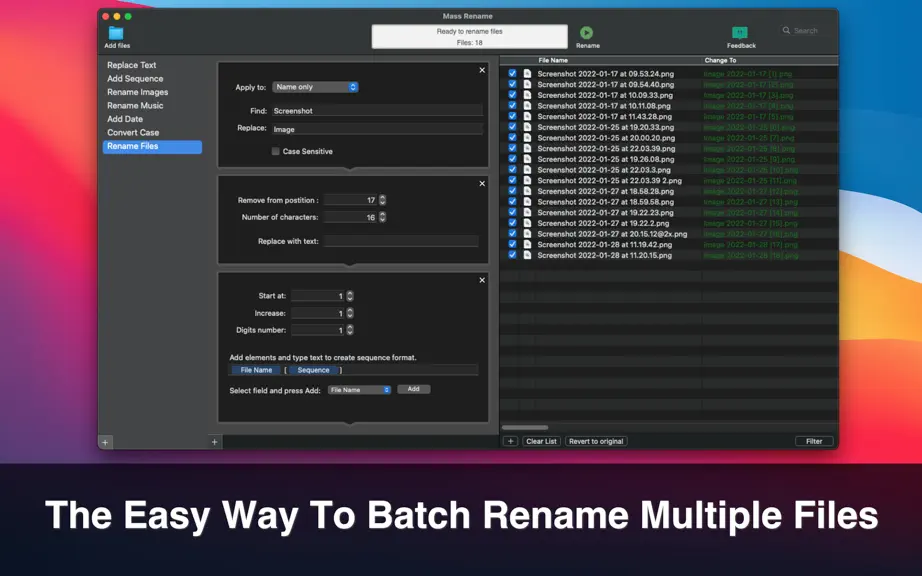Start renaming with the green Rename button
This screenshot has width=922, height=576.
click(586, 33)
